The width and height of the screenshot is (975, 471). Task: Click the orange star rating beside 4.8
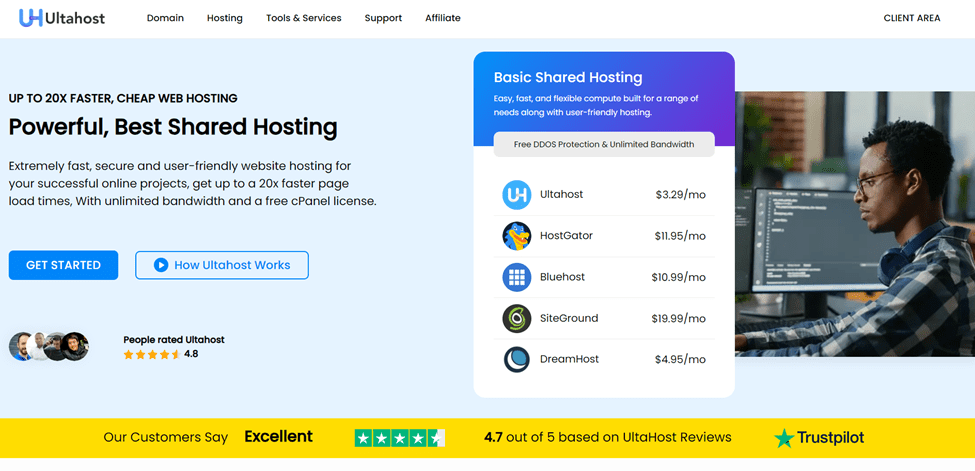152,355
